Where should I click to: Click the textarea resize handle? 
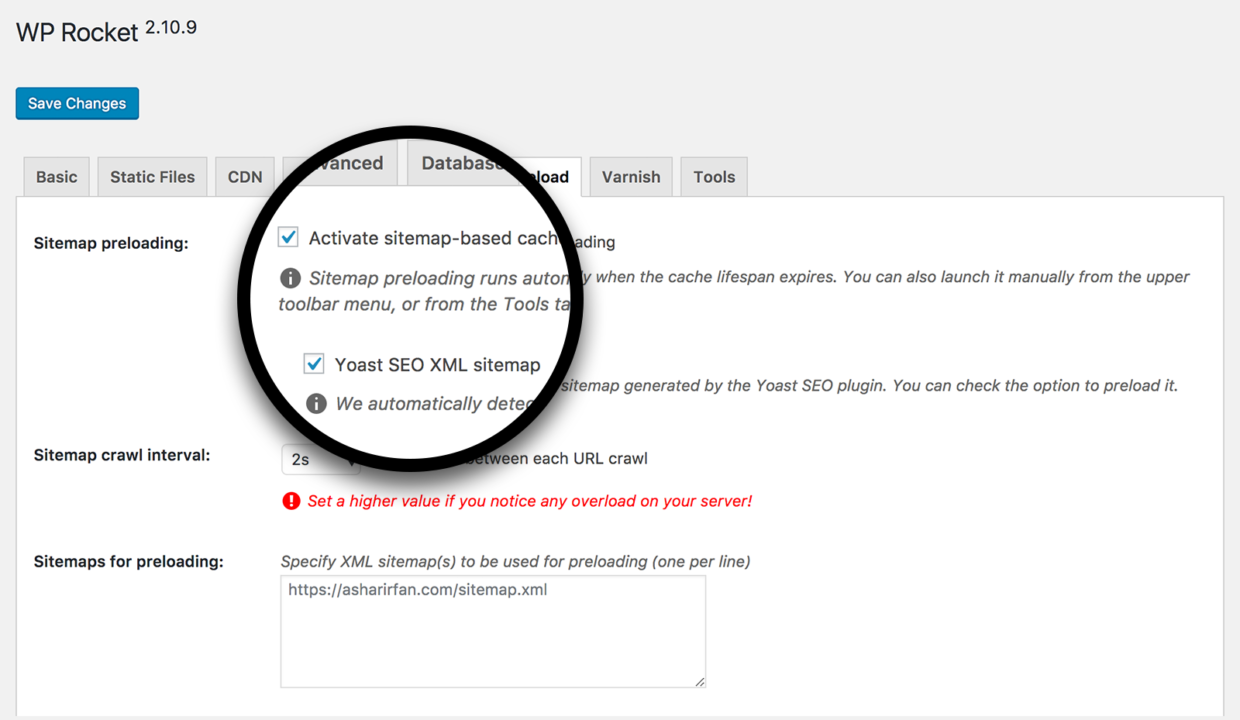pos(699,681)
